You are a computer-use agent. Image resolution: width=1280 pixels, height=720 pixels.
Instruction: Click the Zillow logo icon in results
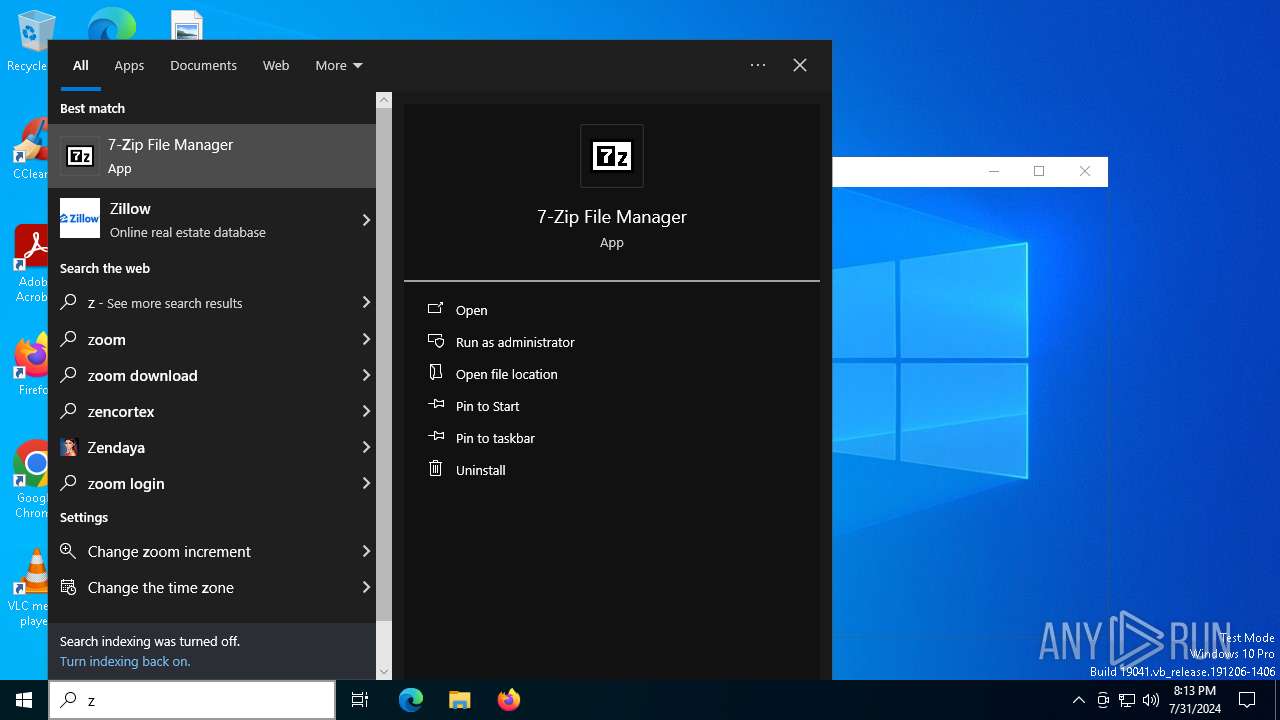point(80,218)
